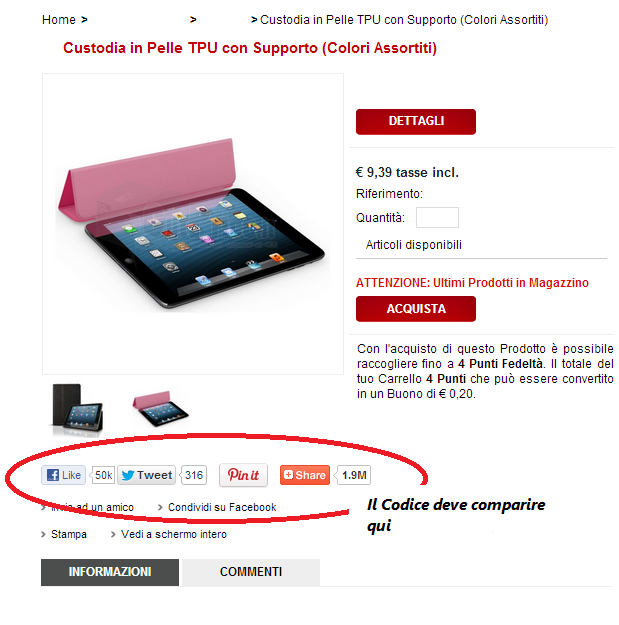Click the DETTAGLI button
Viewport: 619px width, 625px height.
416,122
